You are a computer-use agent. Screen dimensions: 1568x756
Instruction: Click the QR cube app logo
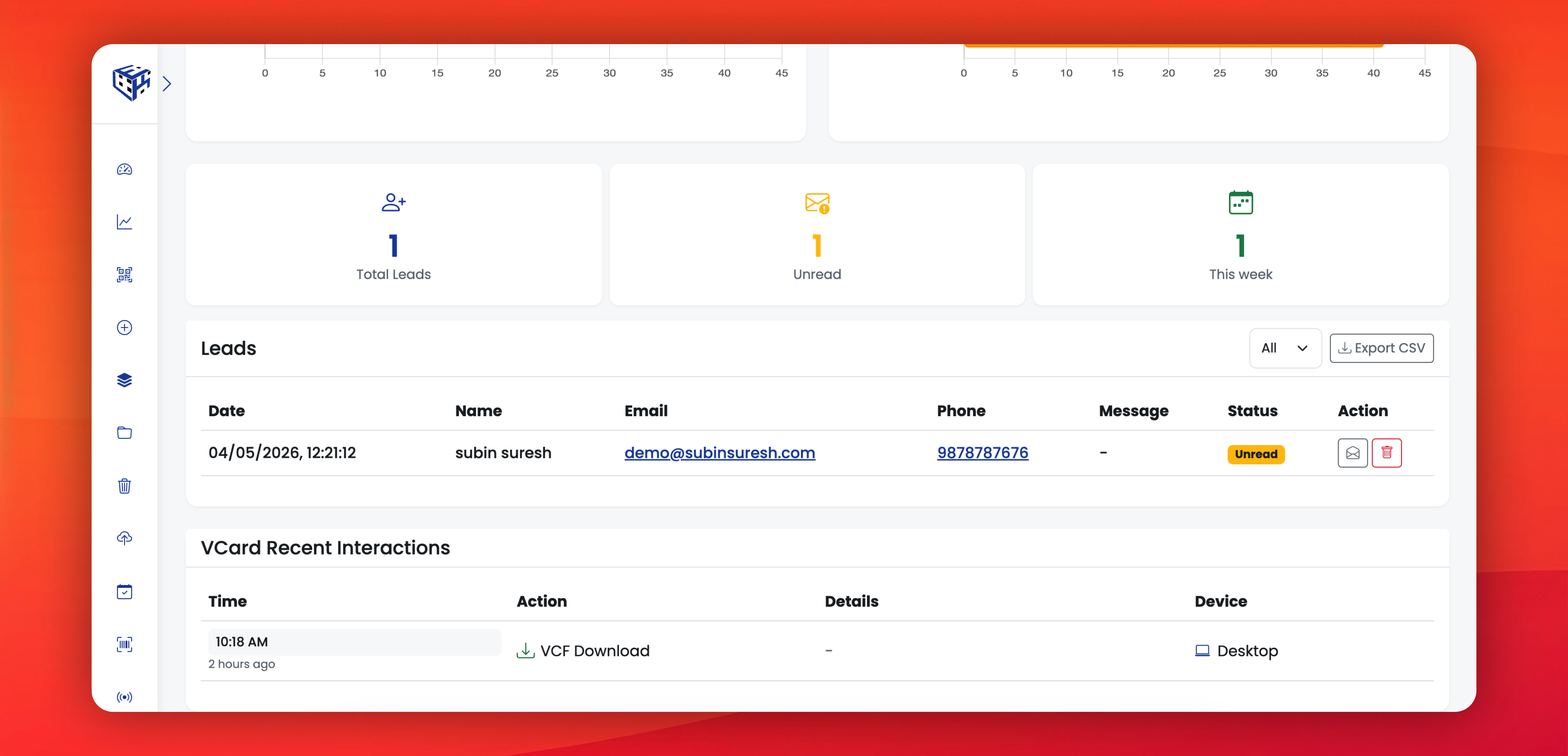click(x=131, y=83)
